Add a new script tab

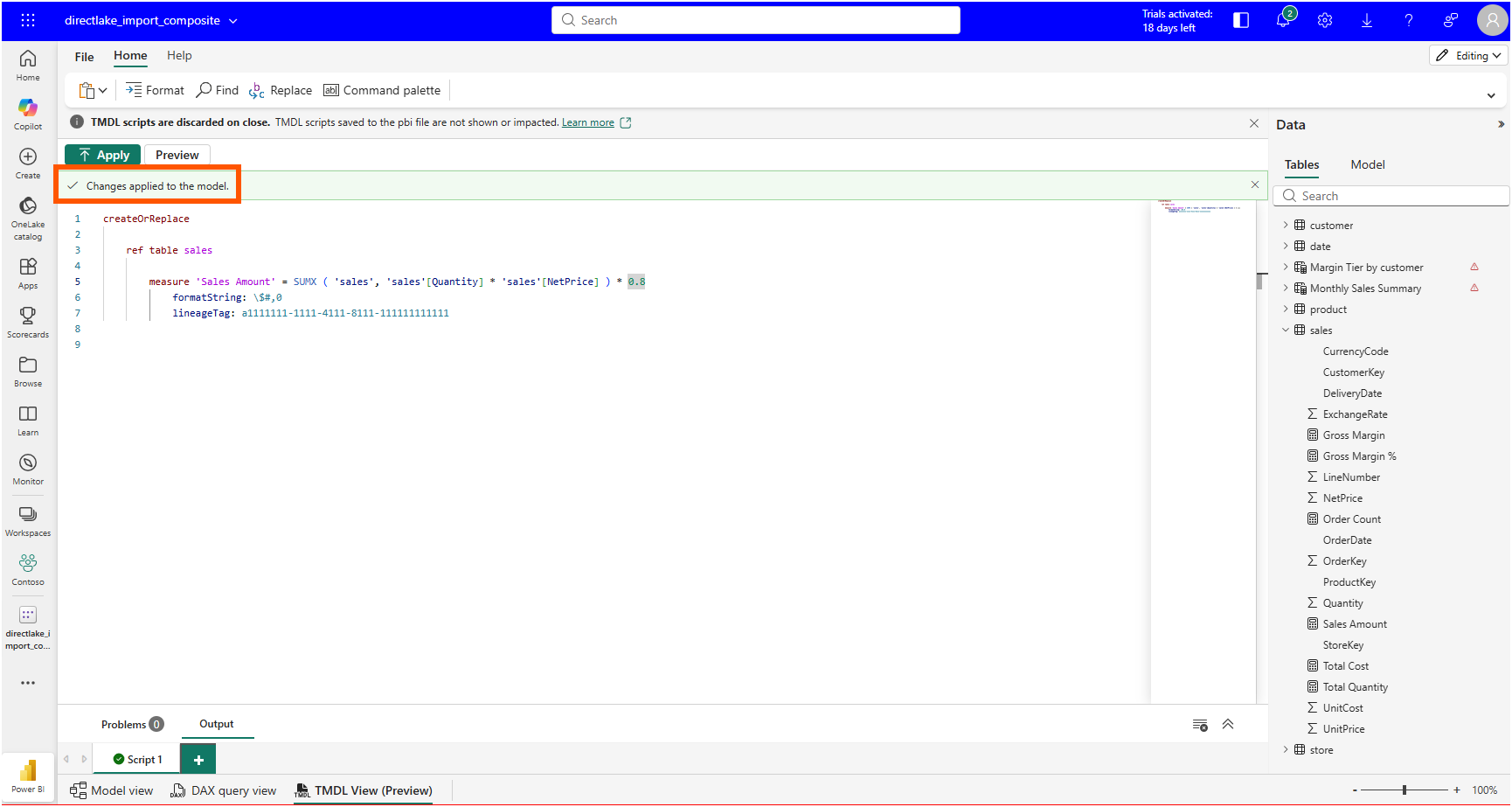tap(198, 759)
